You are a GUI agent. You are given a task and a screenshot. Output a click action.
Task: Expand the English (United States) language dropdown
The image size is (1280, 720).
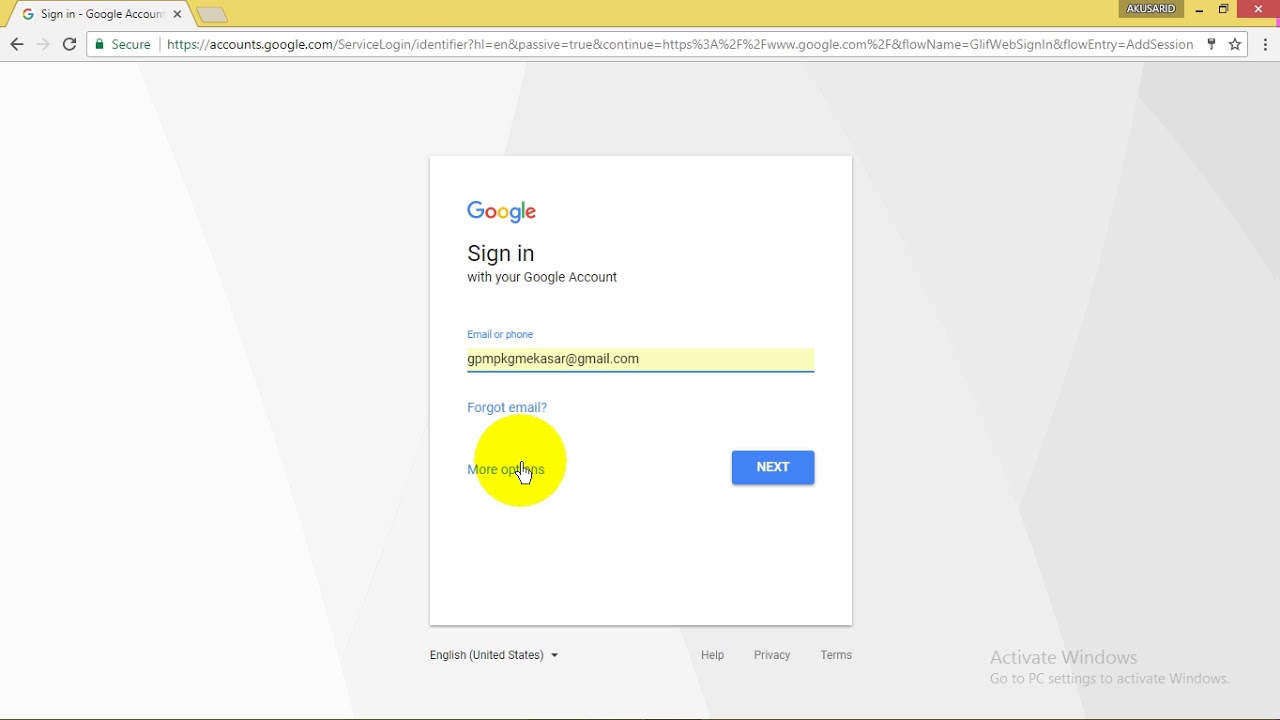(494, 655)
